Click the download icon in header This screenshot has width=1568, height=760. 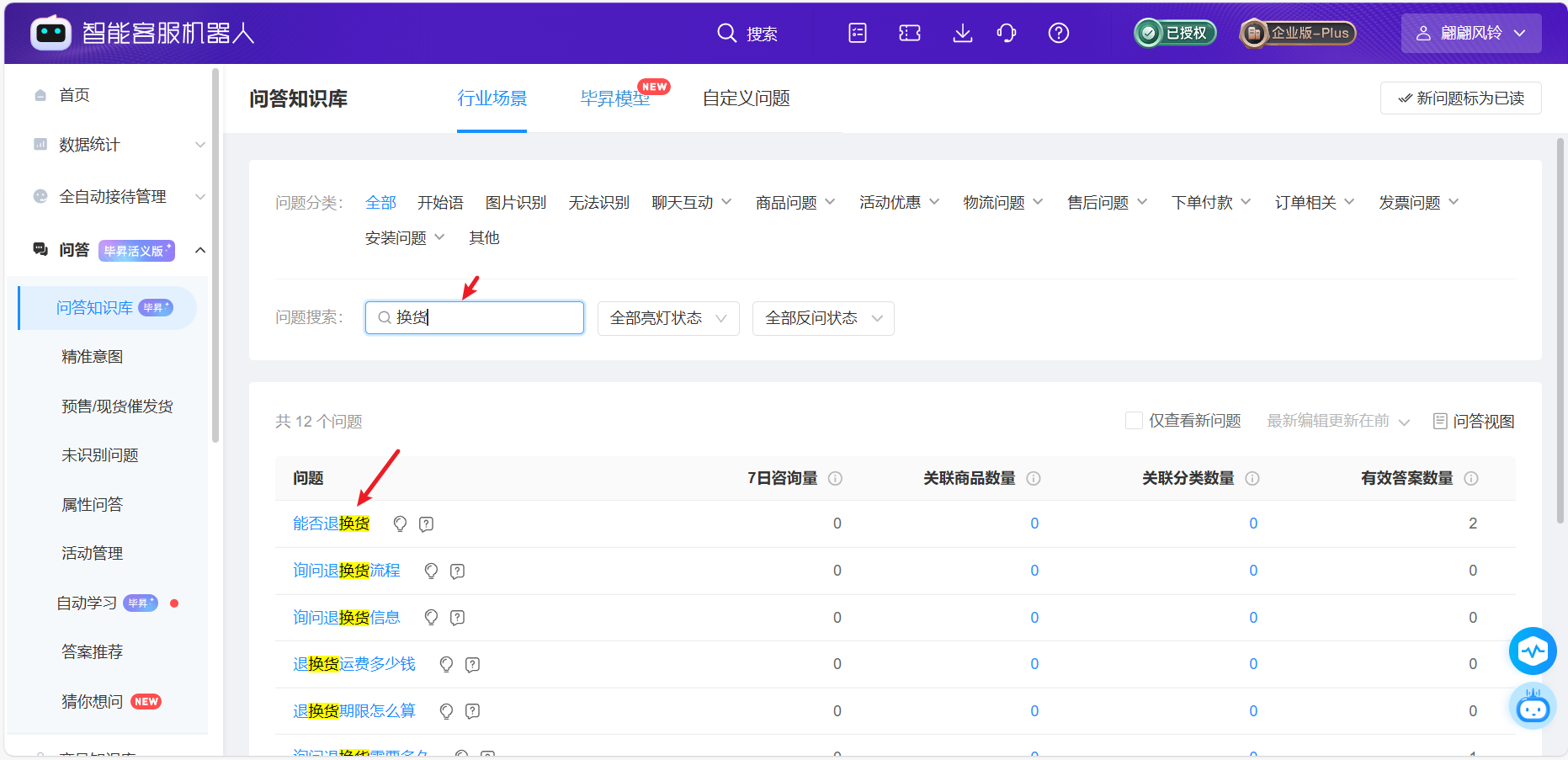click(962, 33)
